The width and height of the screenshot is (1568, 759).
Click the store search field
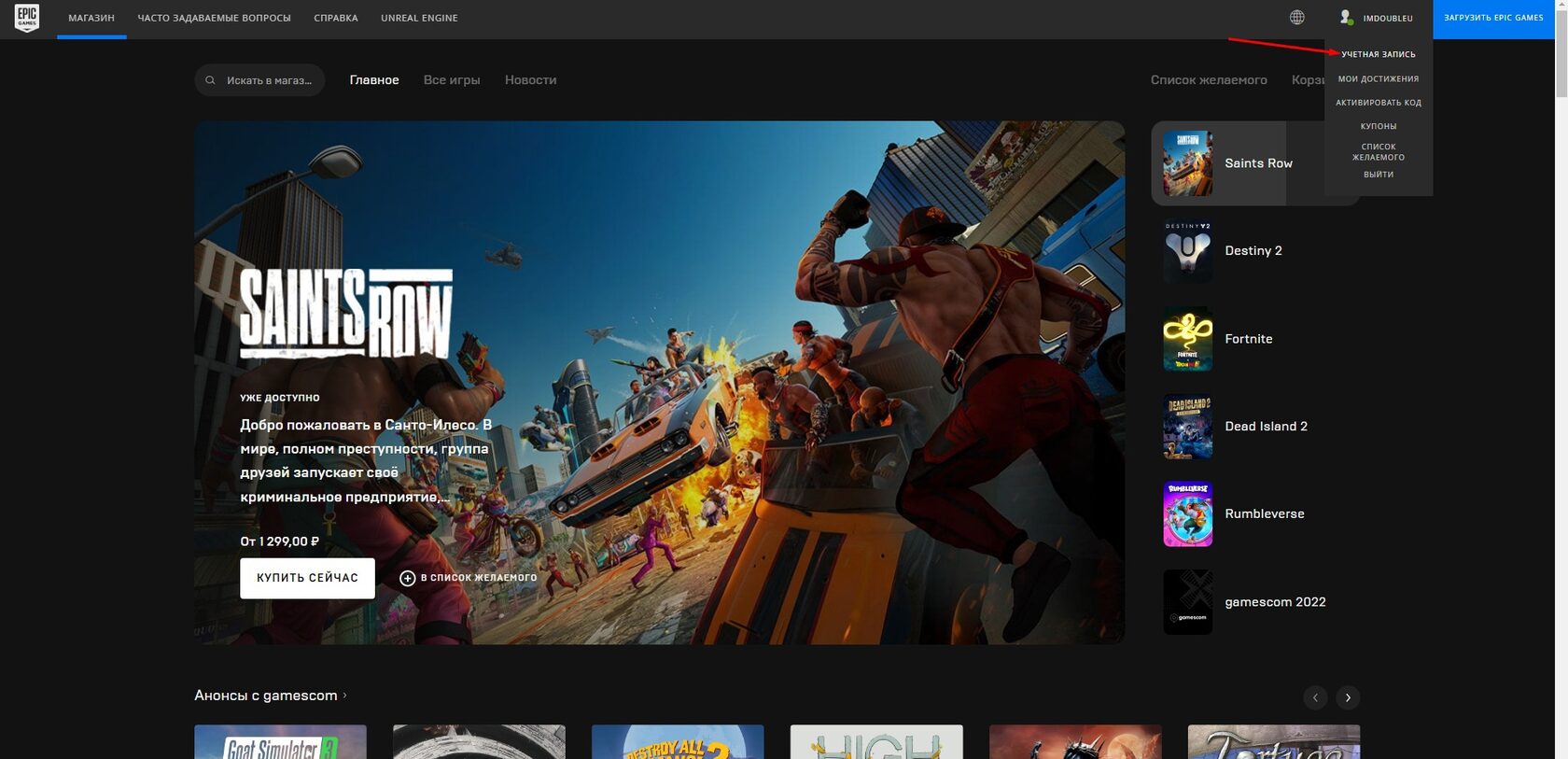click(x=259, y=80)
